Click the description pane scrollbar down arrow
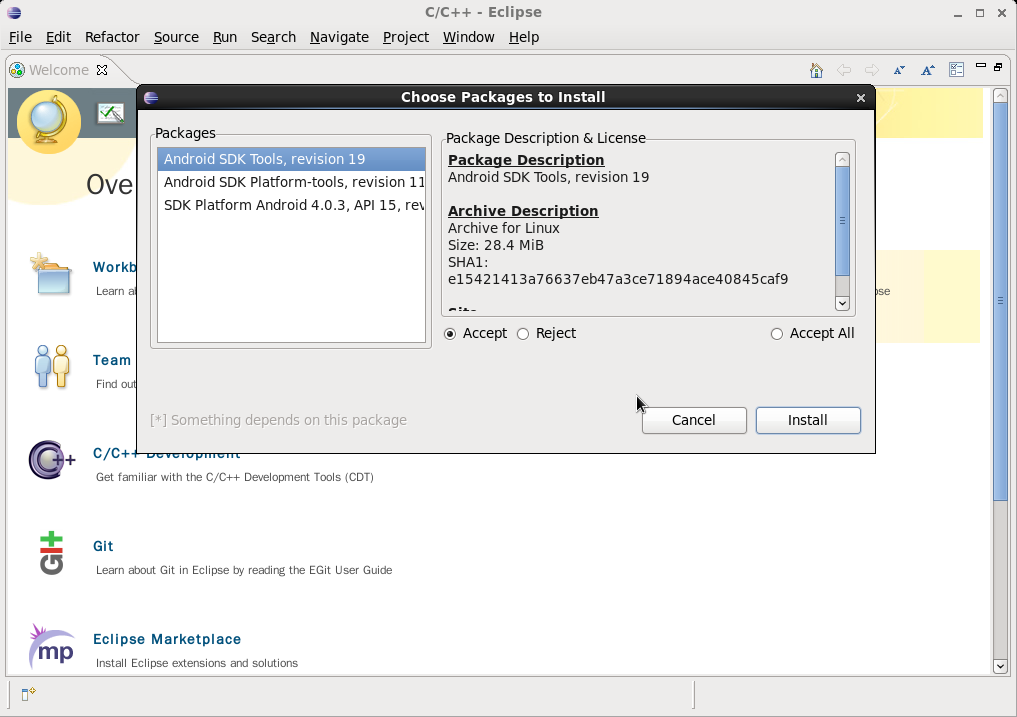 click(x=842, y=303)
